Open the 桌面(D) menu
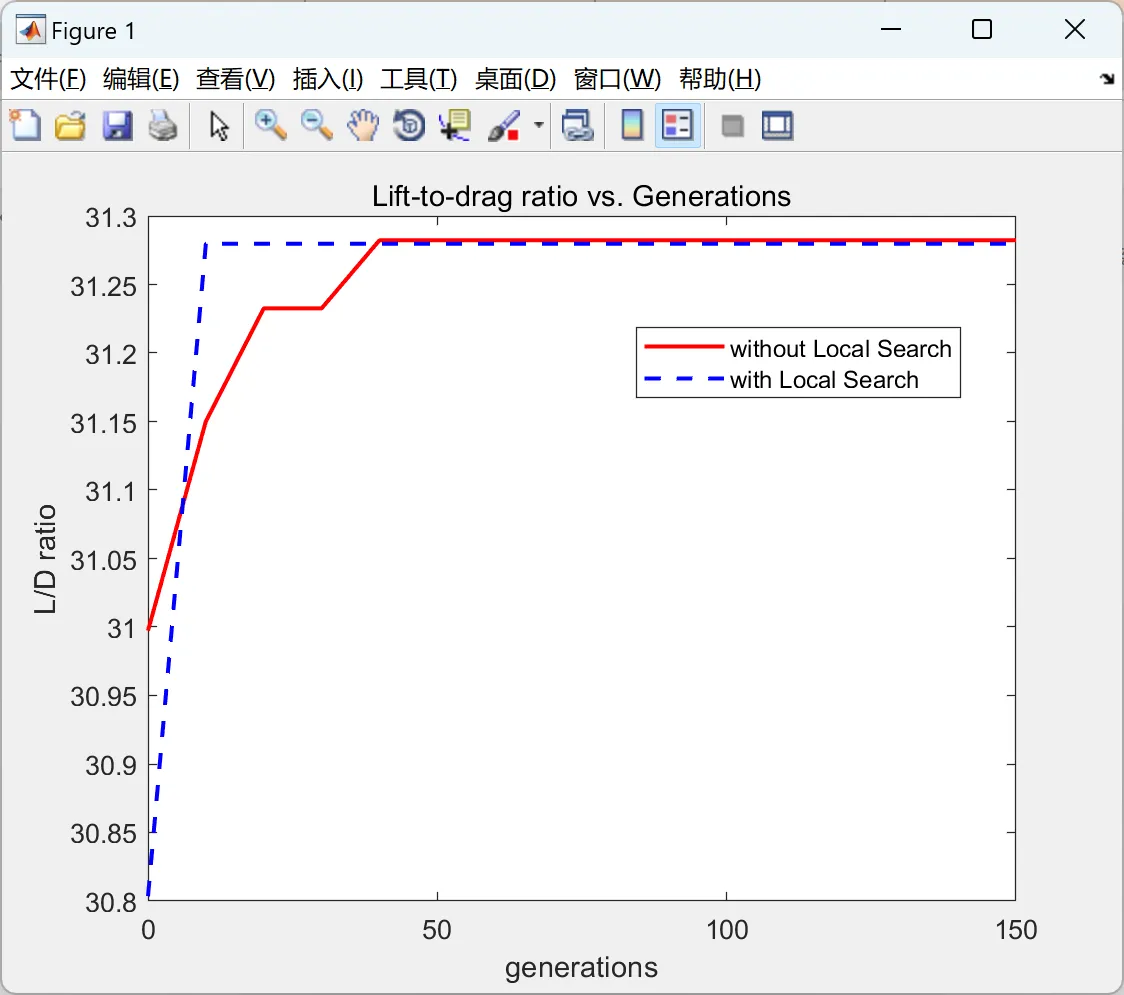 tap(515, 79)
